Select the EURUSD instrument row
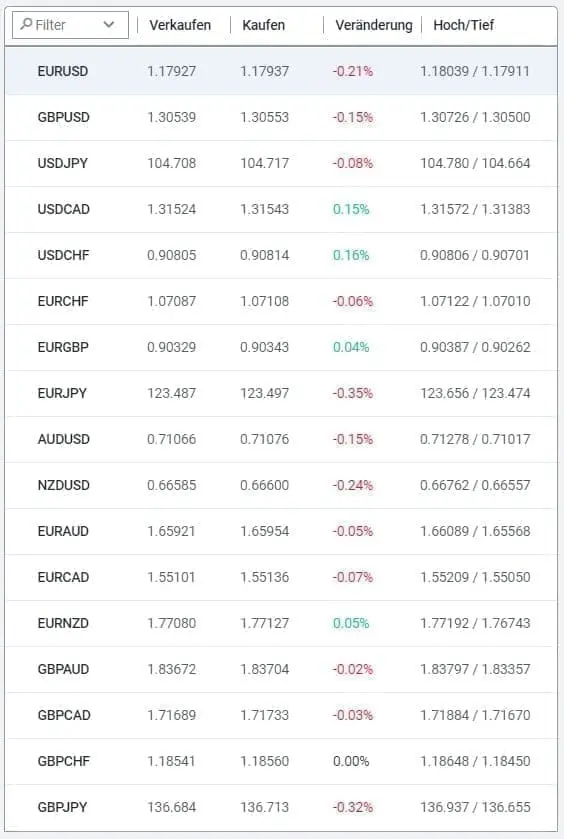564x839 pixels. click(x=281, y=71)
